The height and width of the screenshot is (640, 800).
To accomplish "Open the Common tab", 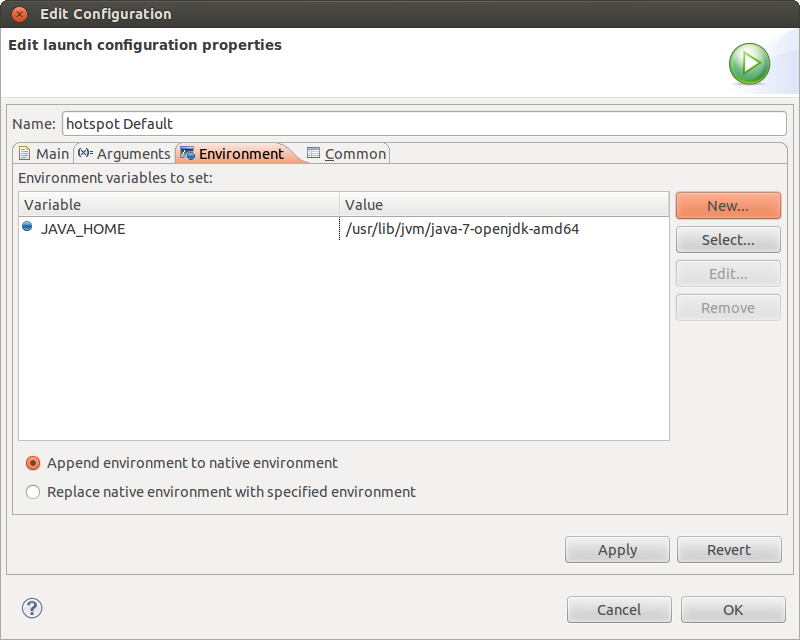I will 354,154.
